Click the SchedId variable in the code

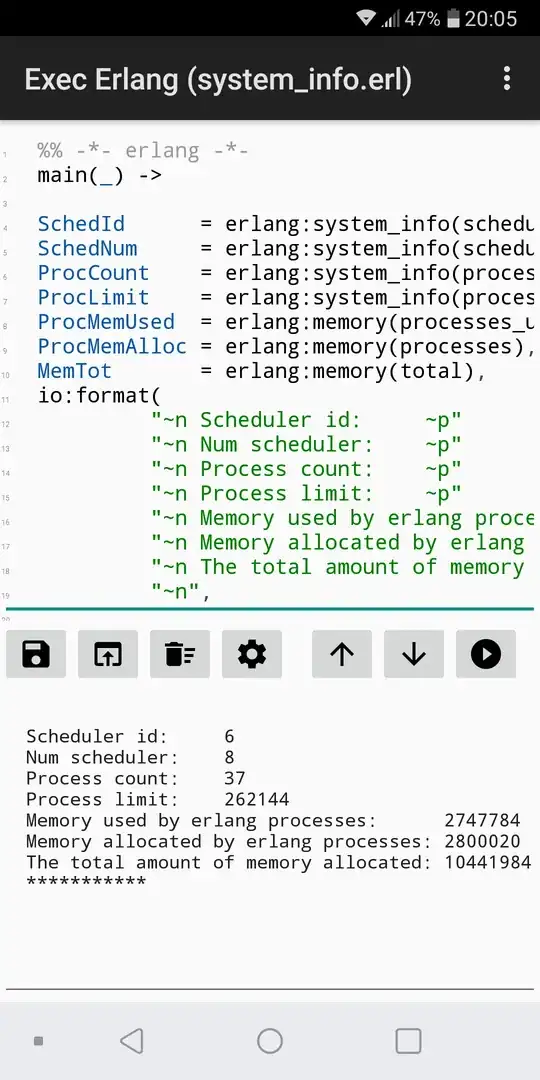click(81, 224)
